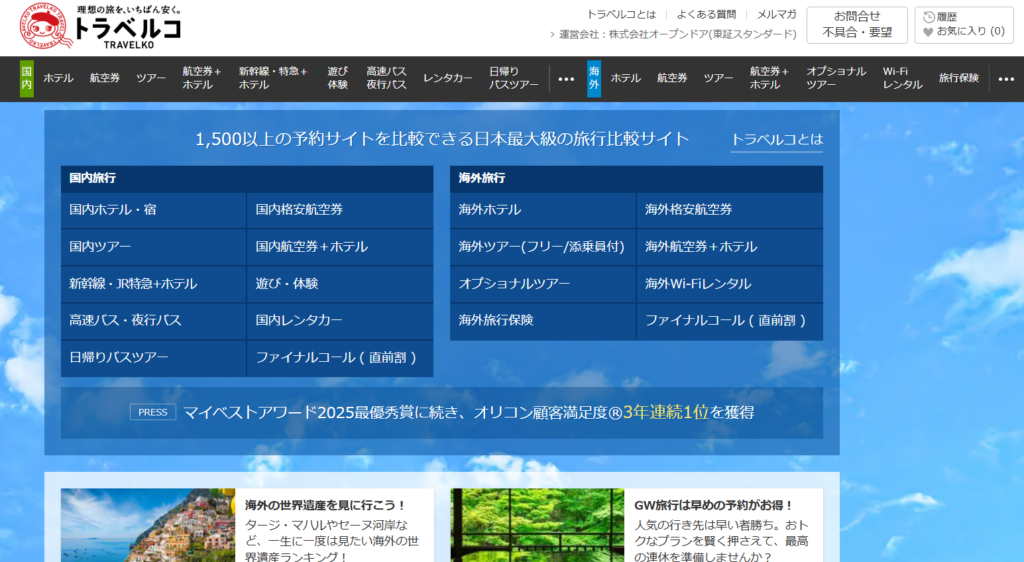Click the お問合せ 不具合・要望 button
The width and height of the screenshot is (1024, 562).
click(x=857, y=25)
